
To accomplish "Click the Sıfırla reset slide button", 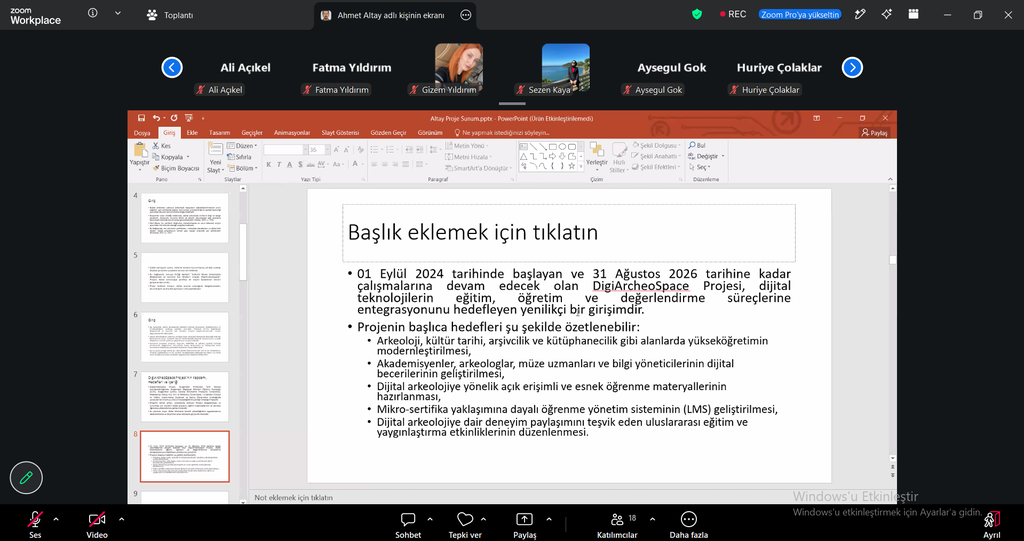I will (x=240, y=157).
